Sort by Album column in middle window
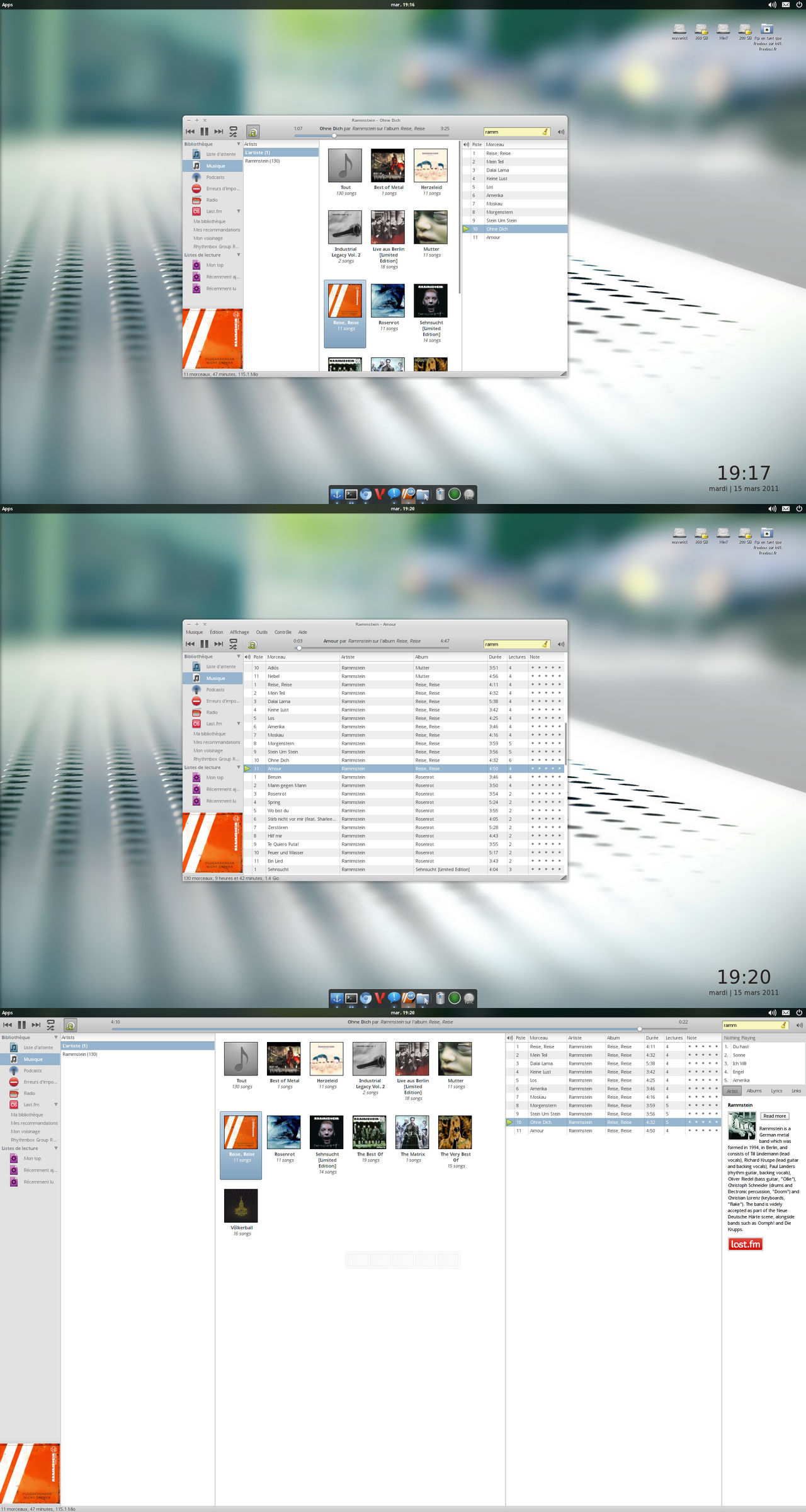Viewport: 806px width, 1512px height. coord(450,657)
